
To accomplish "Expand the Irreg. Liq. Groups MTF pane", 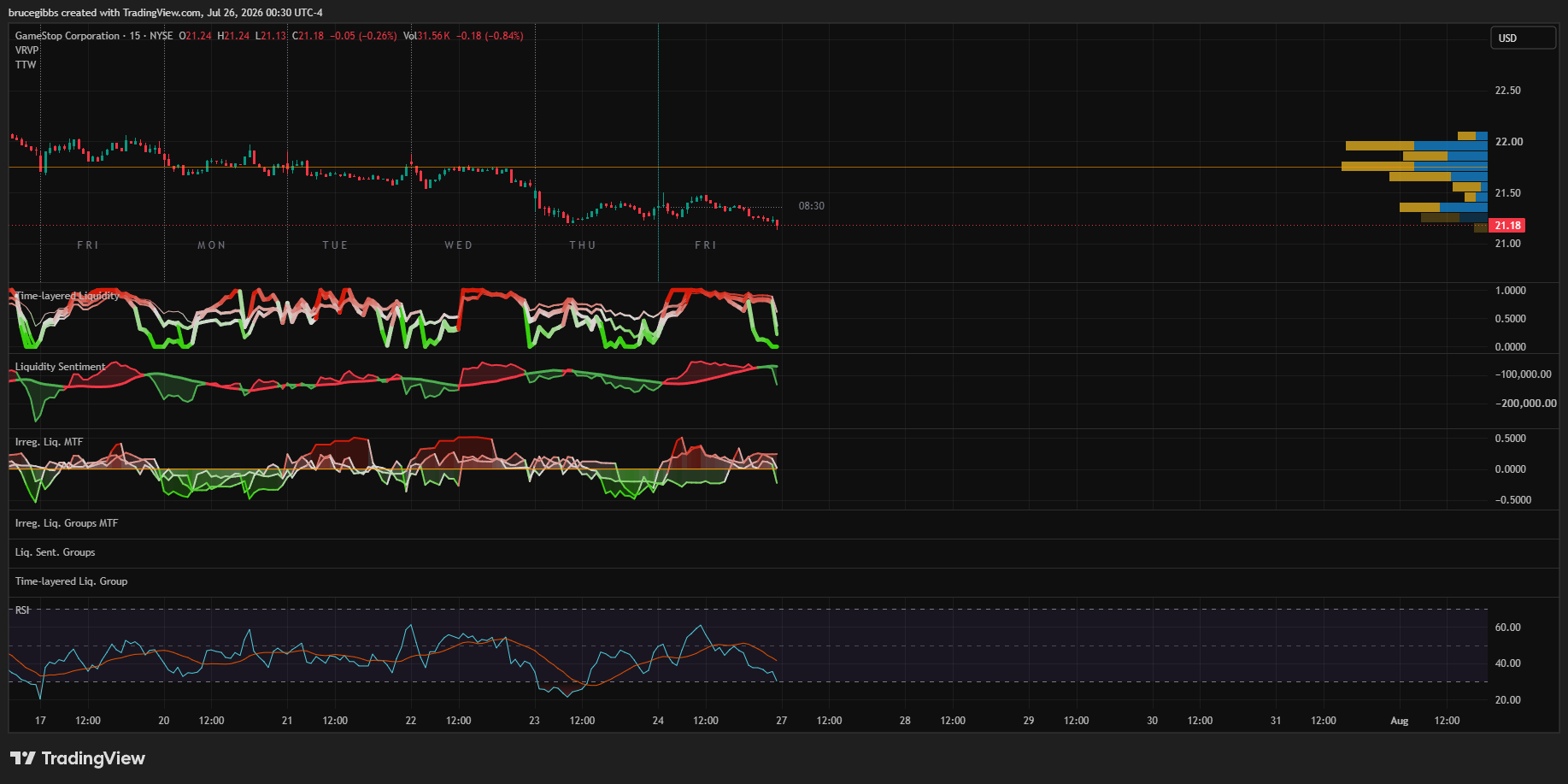I will click(x=67, y=523).
